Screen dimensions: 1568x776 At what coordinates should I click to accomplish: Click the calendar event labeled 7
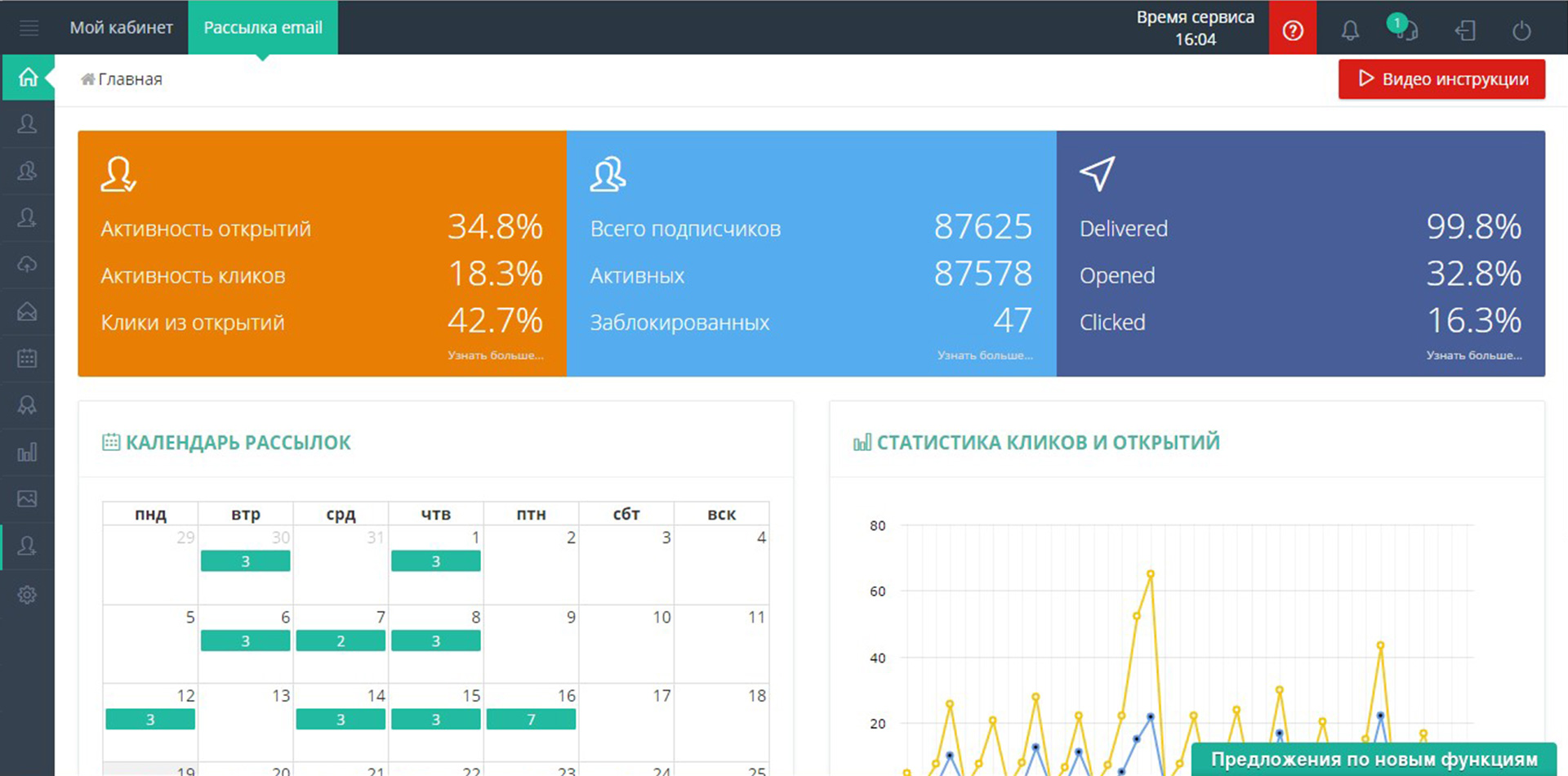coord(531,720)
